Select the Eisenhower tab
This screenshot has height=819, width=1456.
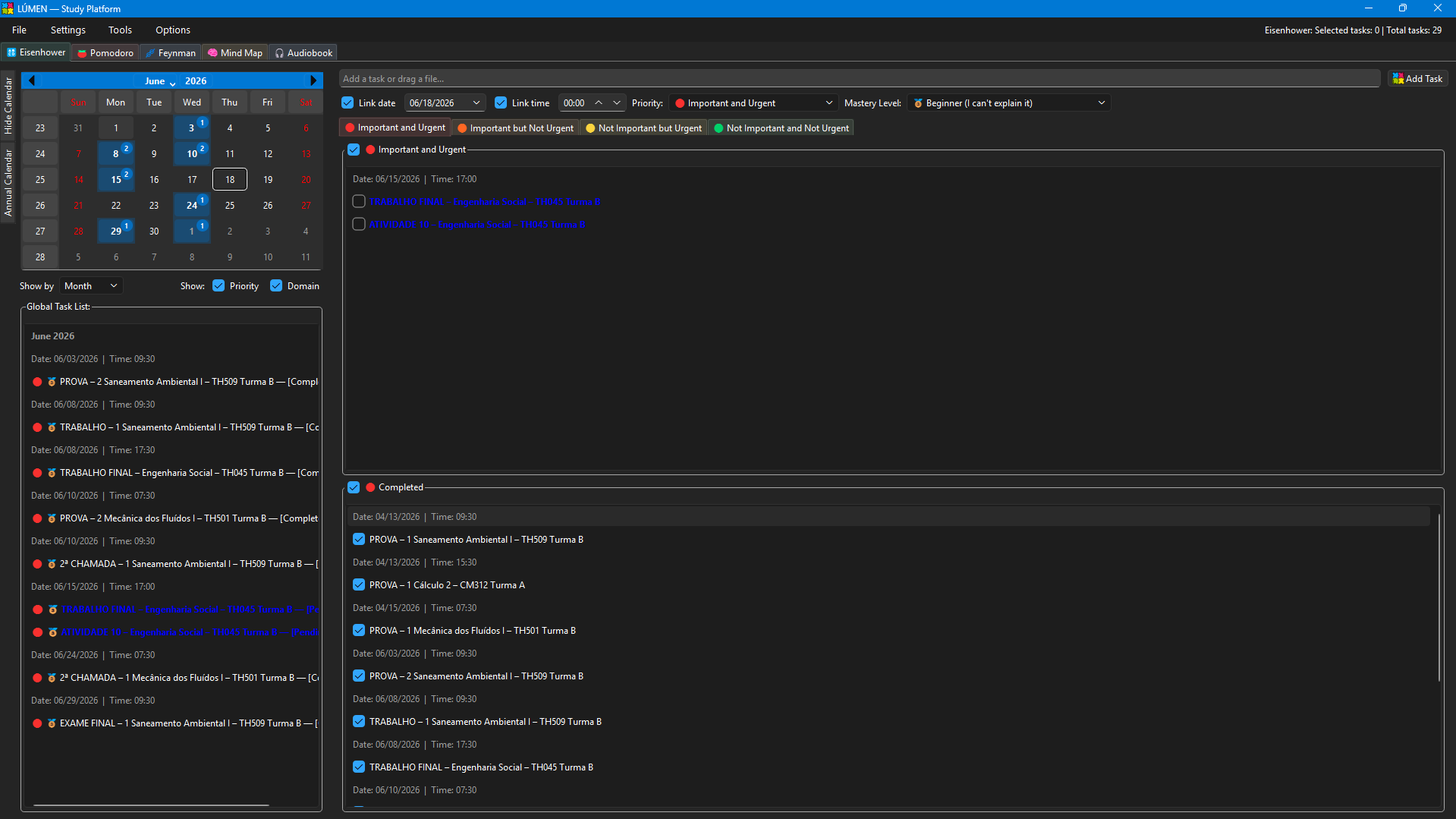(36, 52)
